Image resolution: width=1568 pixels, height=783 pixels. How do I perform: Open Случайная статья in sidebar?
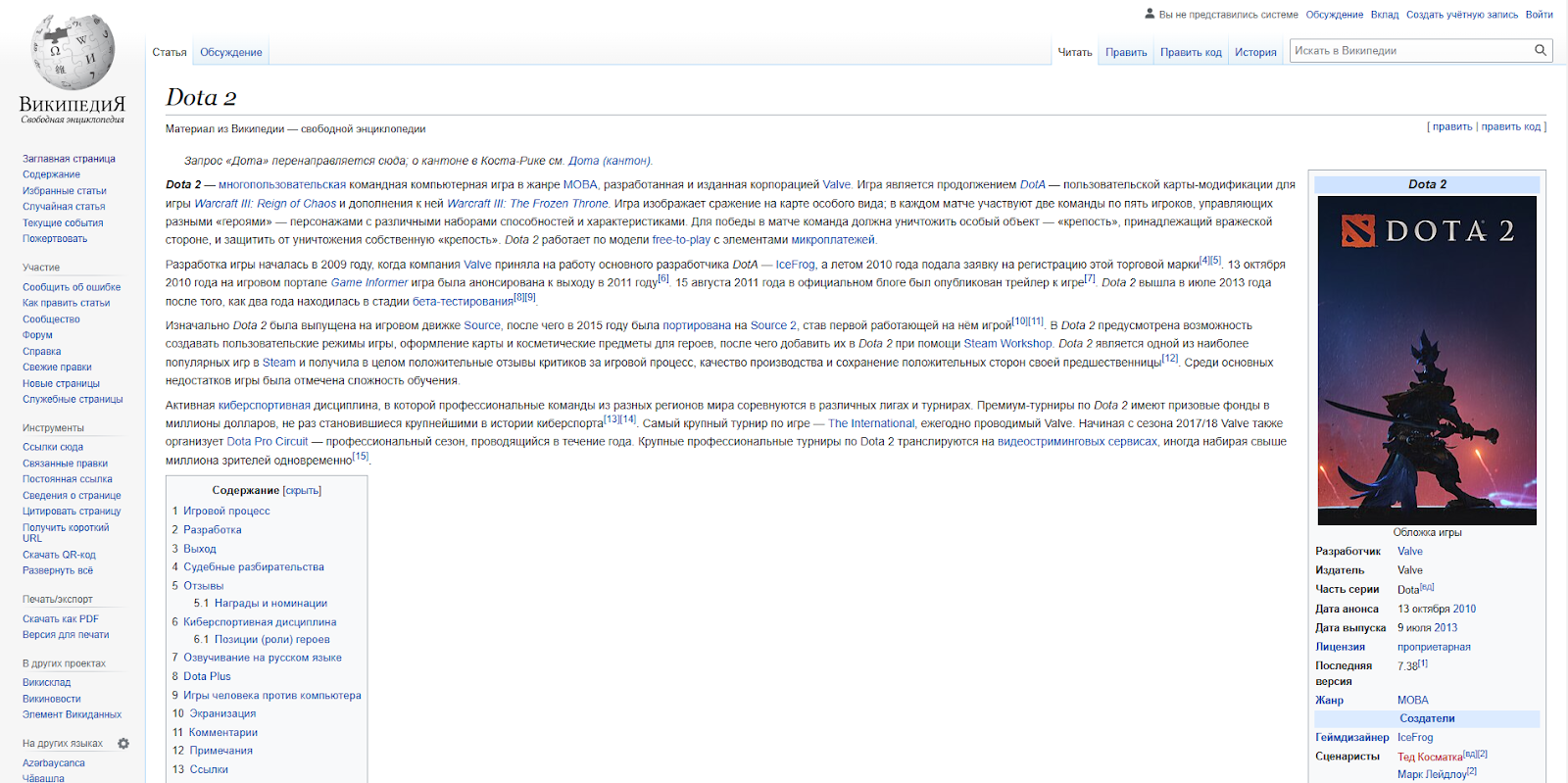tap(64, 207)
